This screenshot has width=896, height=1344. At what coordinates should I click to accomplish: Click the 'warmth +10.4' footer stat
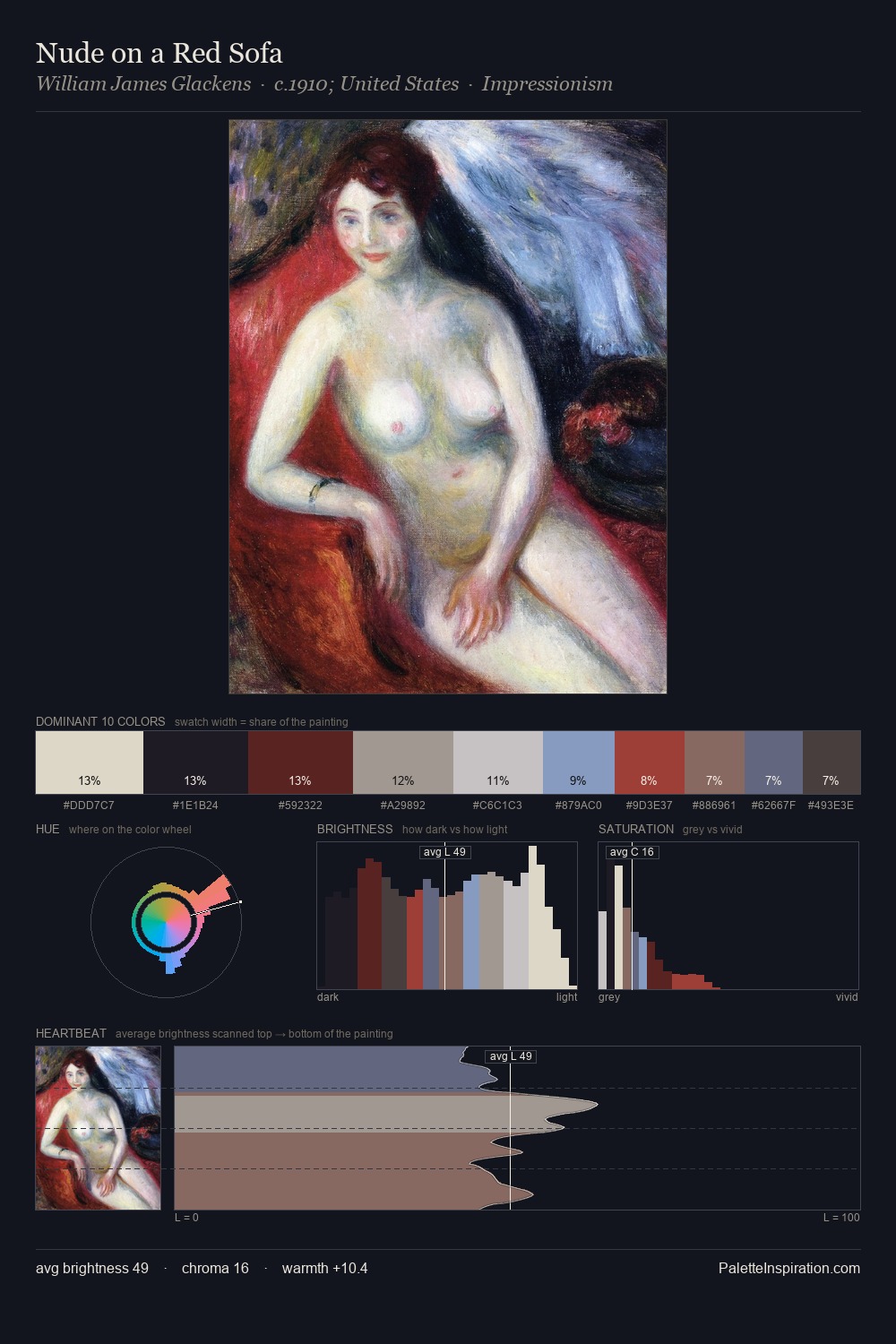tap(325, 1268)
